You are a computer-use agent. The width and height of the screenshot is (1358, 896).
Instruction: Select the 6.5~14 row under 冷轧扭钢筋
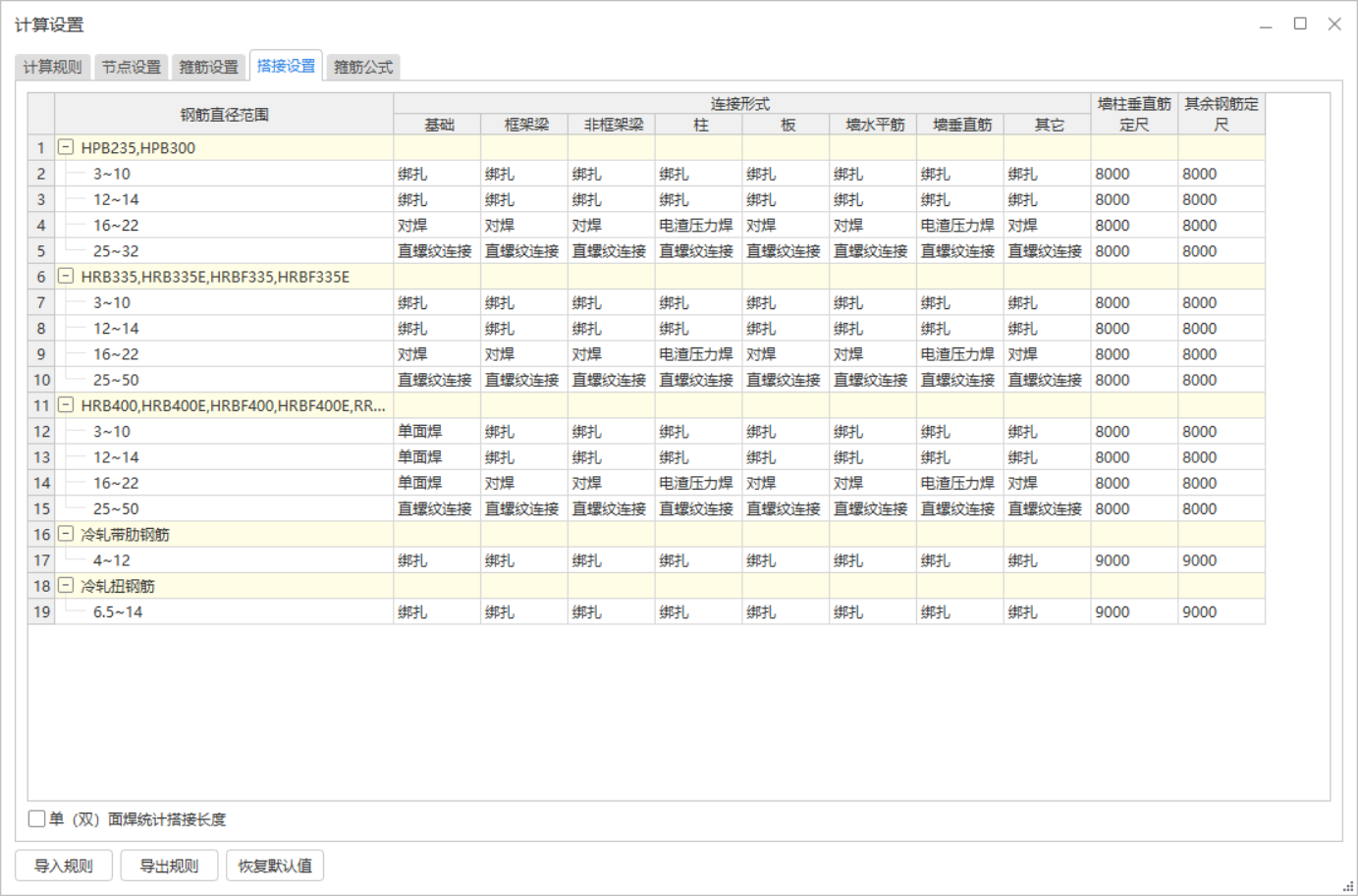[x=224, y=611]
